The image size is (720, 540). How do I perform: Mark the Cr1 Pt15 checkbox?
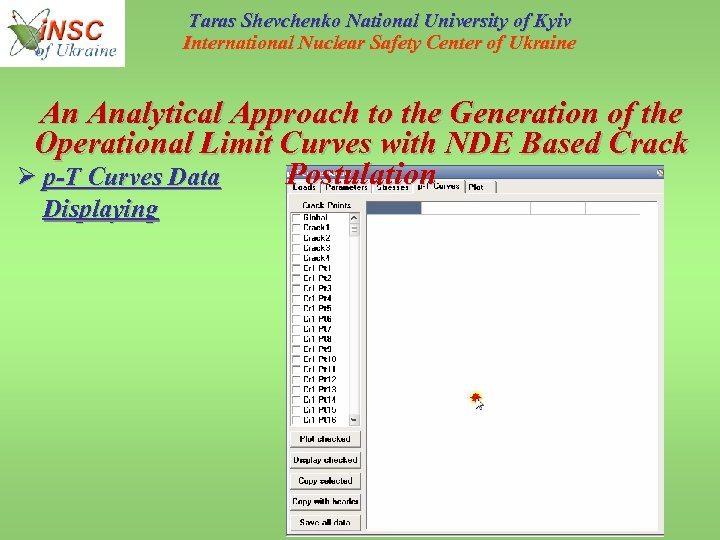(297, 410)
